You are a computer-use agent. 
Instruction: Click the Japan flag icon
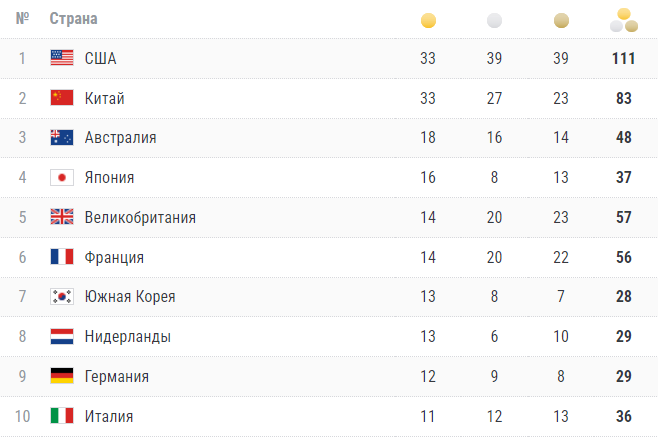(62, 178)
